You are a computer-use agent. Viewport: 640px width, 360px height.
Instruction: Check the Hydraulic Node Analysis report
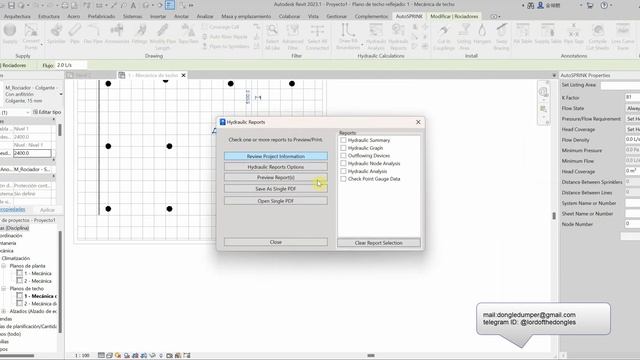click(x=343, y=163)
